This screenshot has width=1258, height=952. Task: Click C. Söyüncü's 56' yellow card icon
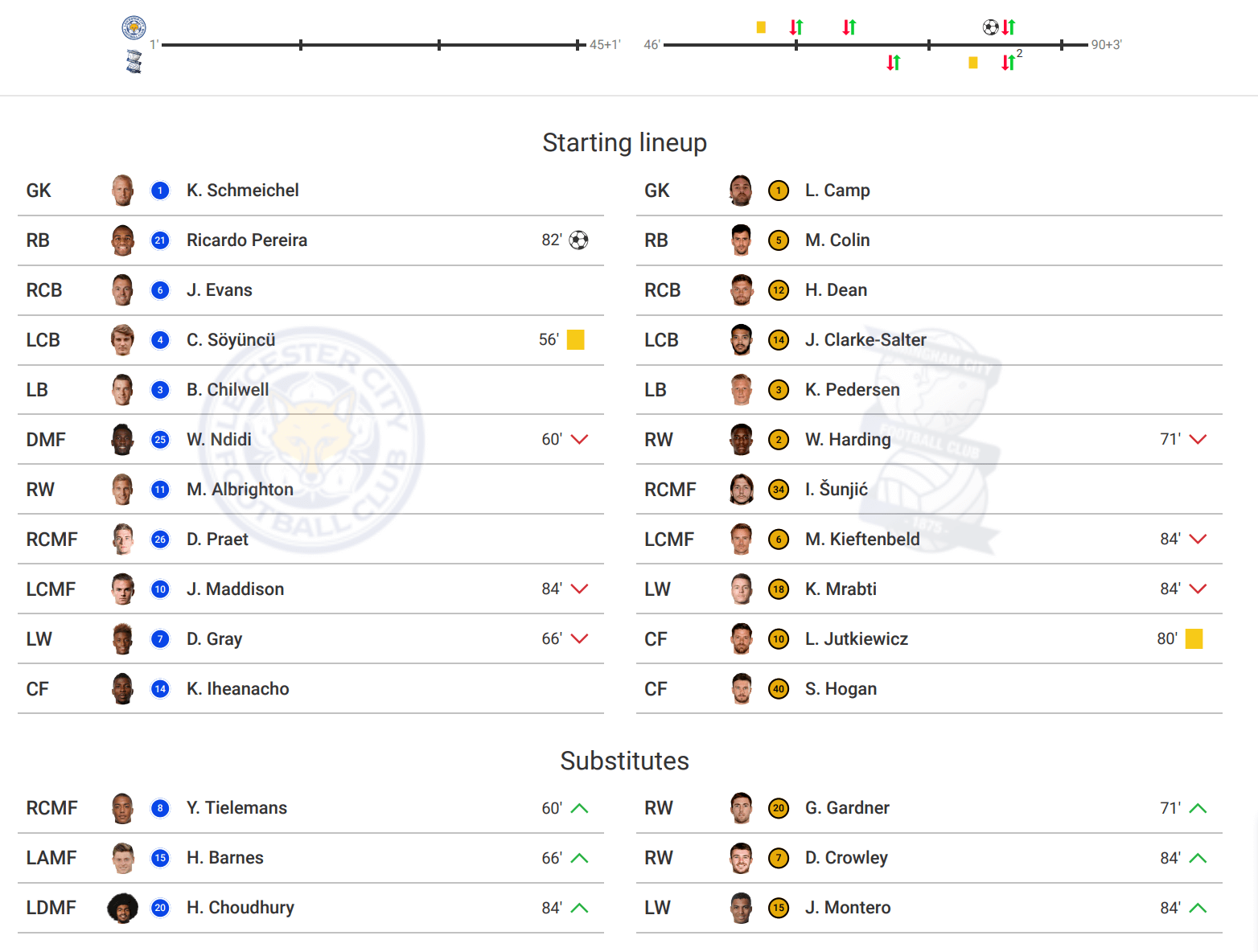click(x=576, y=339)
